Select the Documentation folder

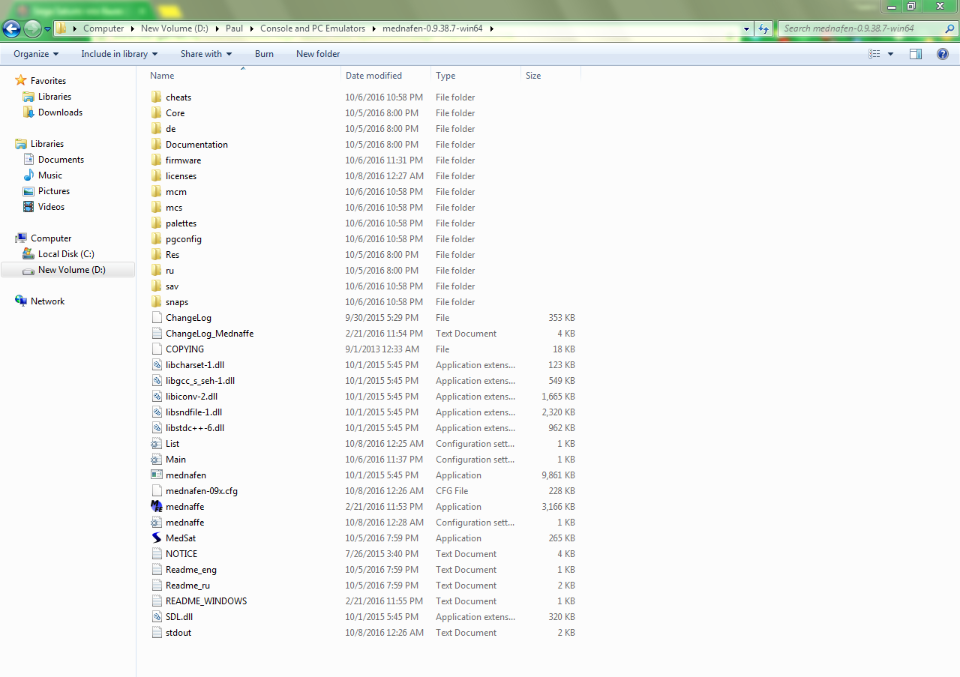click(x=197, y=144)
